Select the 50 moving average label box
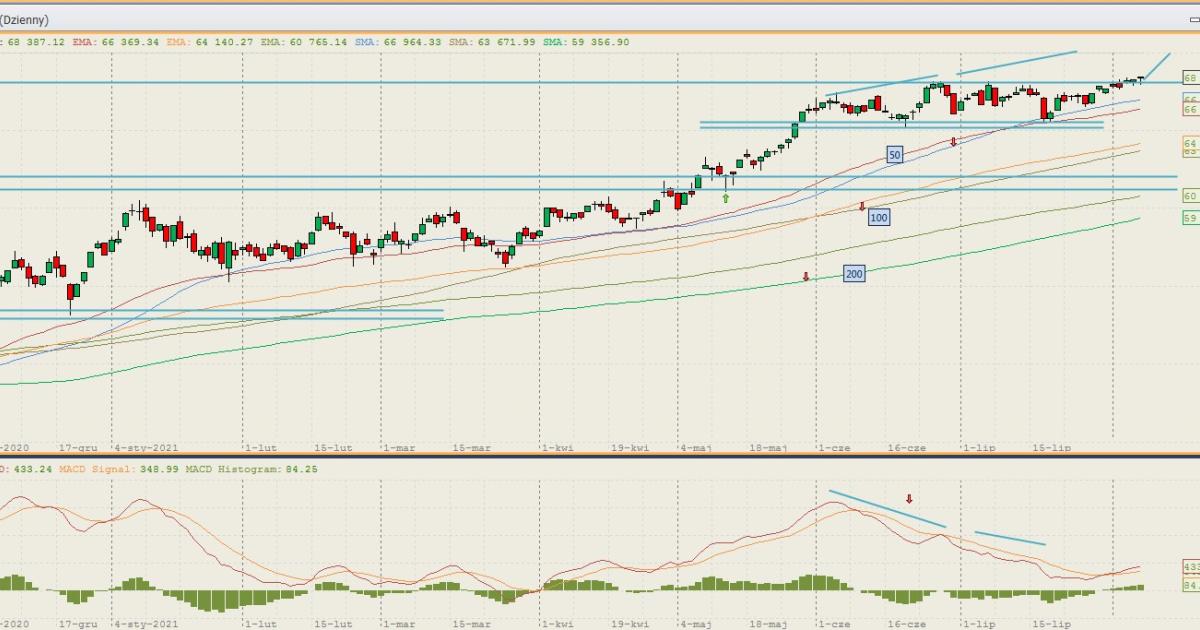This screenshot has width=1200, height=630. [894, 155]
